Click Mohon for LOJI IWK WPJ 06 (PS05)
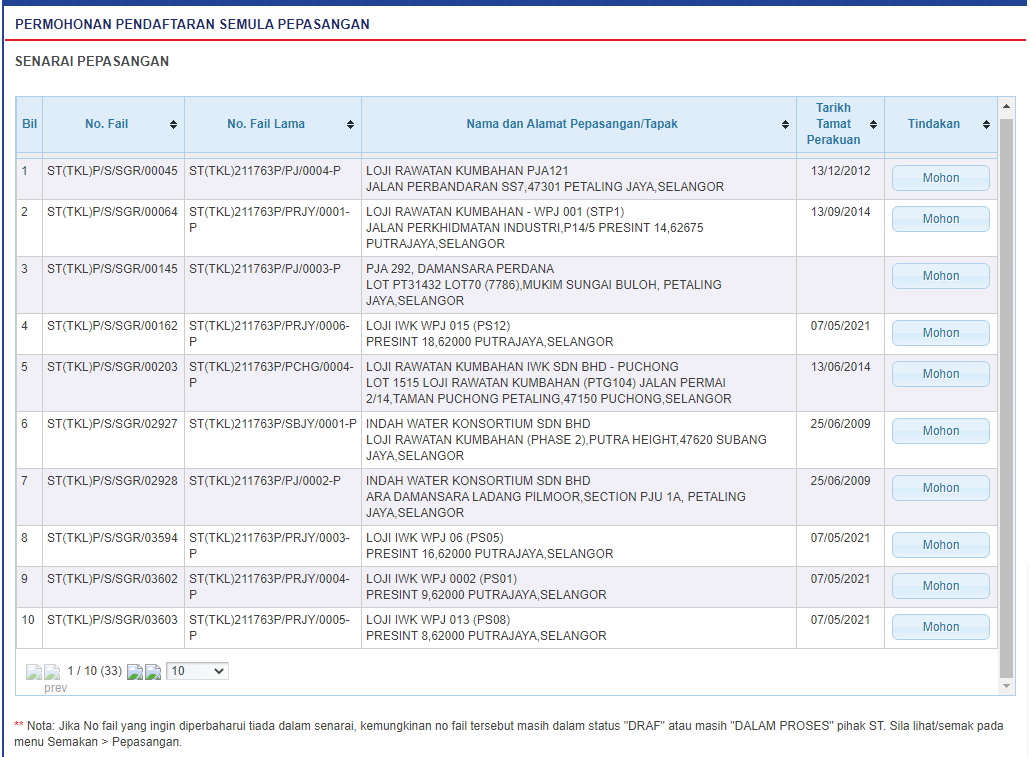Image resolution: width=1030 pixels, height=757 pixels. [x=941, y=545]
